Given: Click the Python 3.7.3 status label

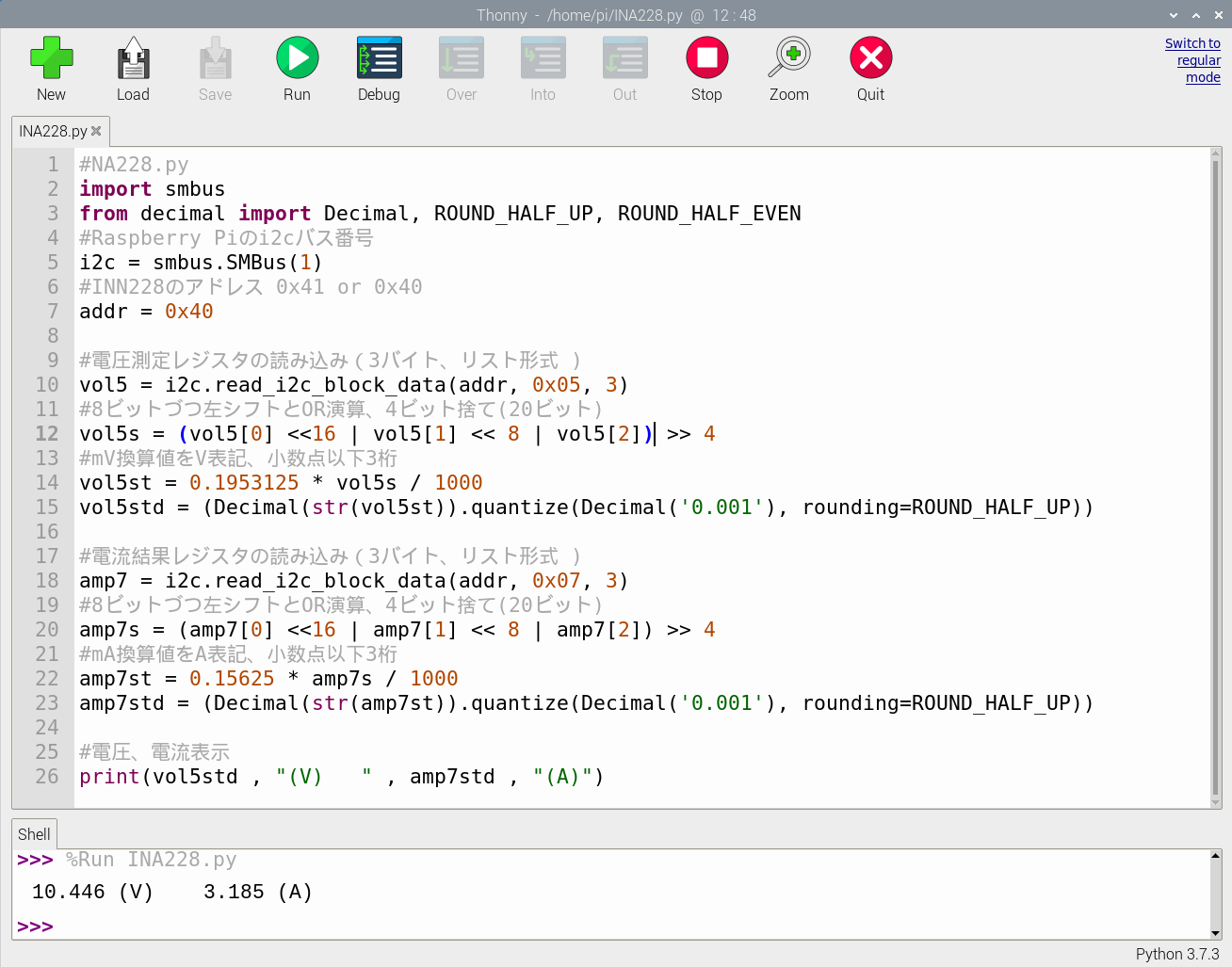Looking at the screenshot, I should (1176, 954).
